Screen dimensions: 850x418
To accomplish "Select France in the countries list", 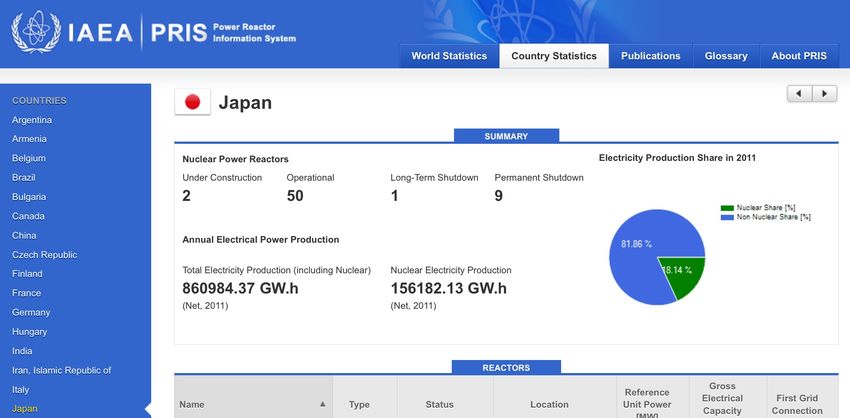I will coord(27,293).
